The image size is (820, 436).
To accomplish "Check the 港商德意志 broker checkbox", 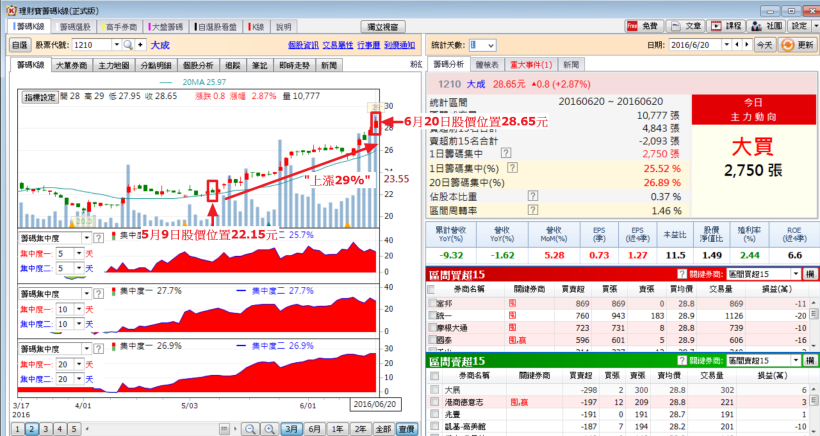I will [x=434, y=402].
